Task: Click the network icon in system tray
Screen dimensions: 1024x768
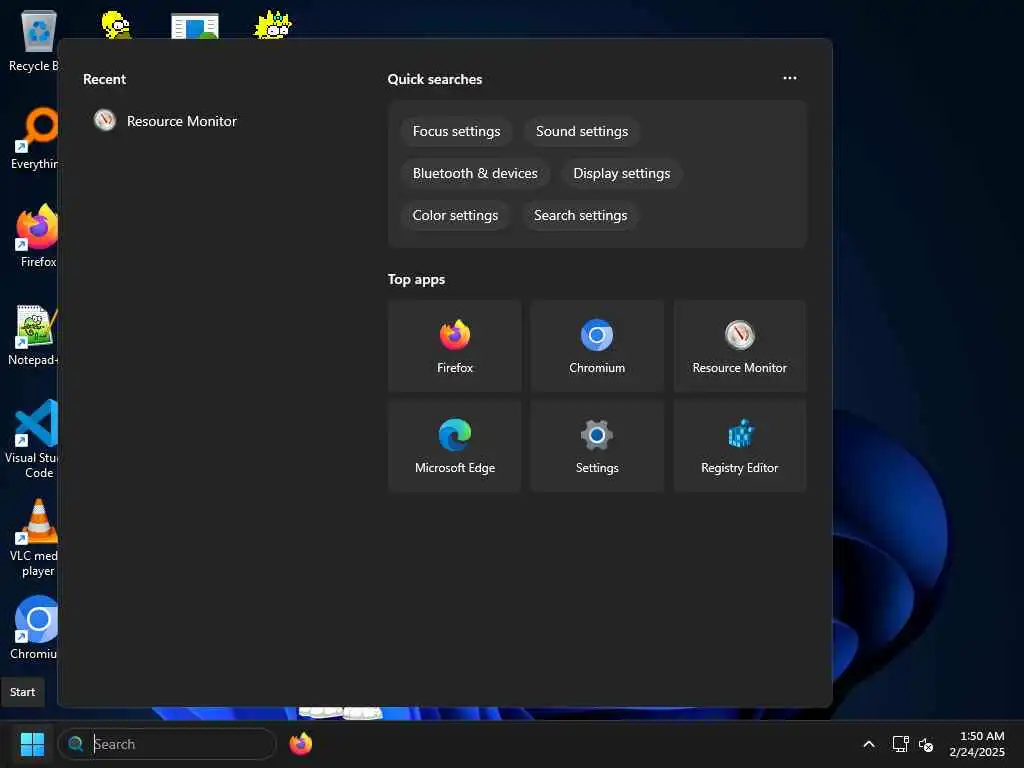Action: 901,744
